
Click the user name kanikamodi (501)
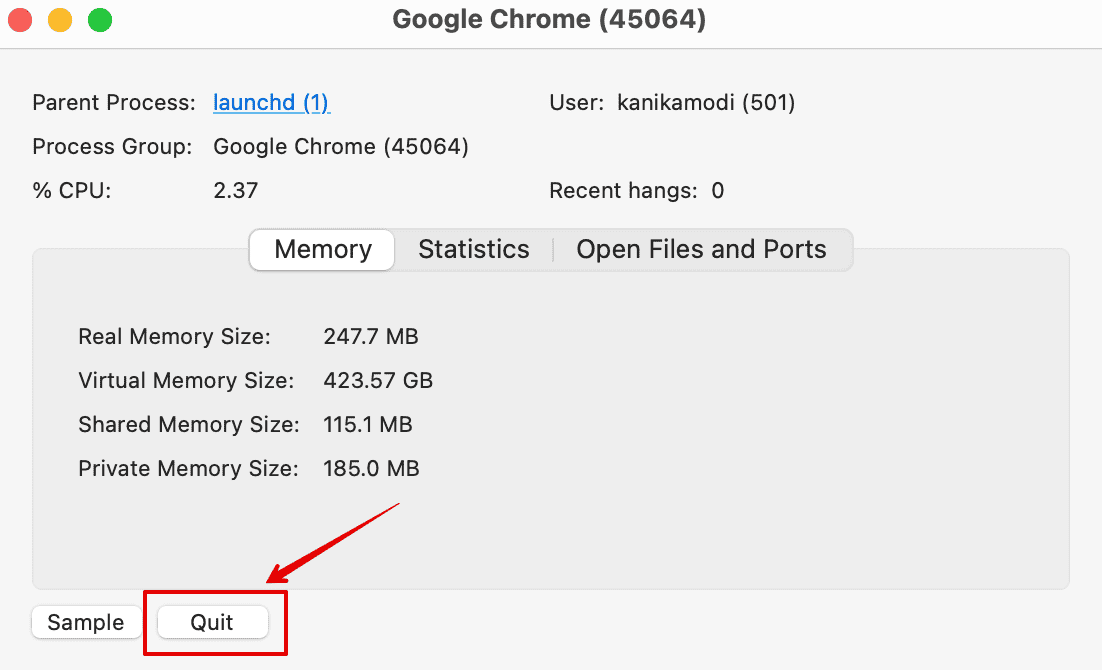coord(706,103)
